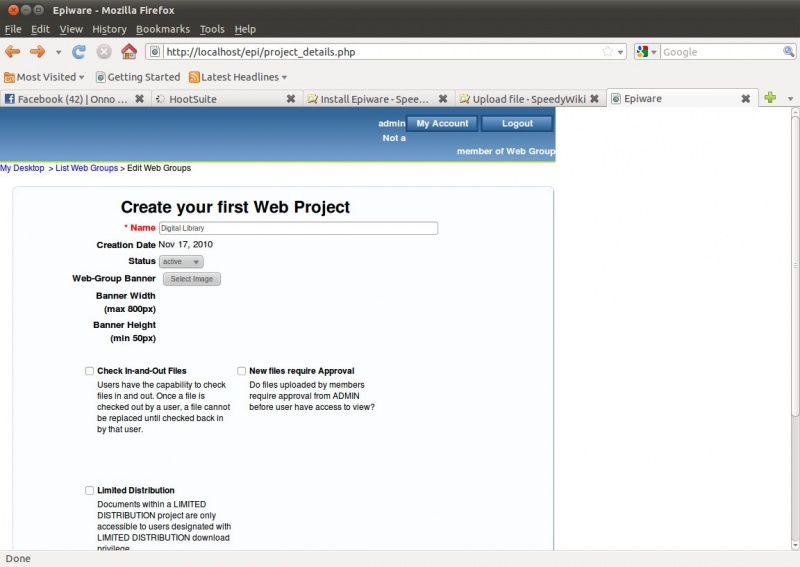800x567 pixels.
Task: Reload the page with the refresh icon
Action: click(79, 52)
